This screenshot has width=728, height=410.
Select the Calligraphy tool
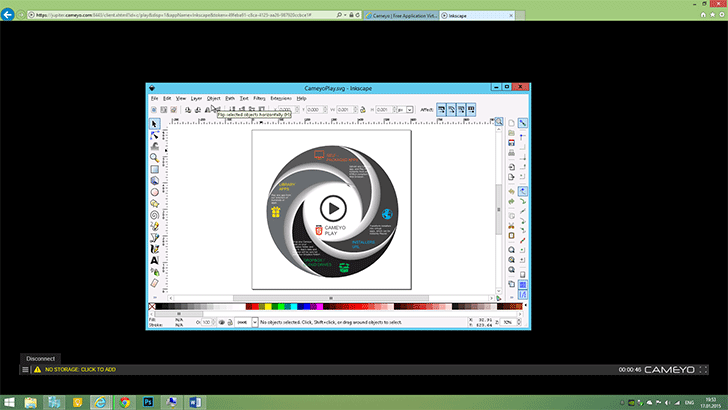155,249
